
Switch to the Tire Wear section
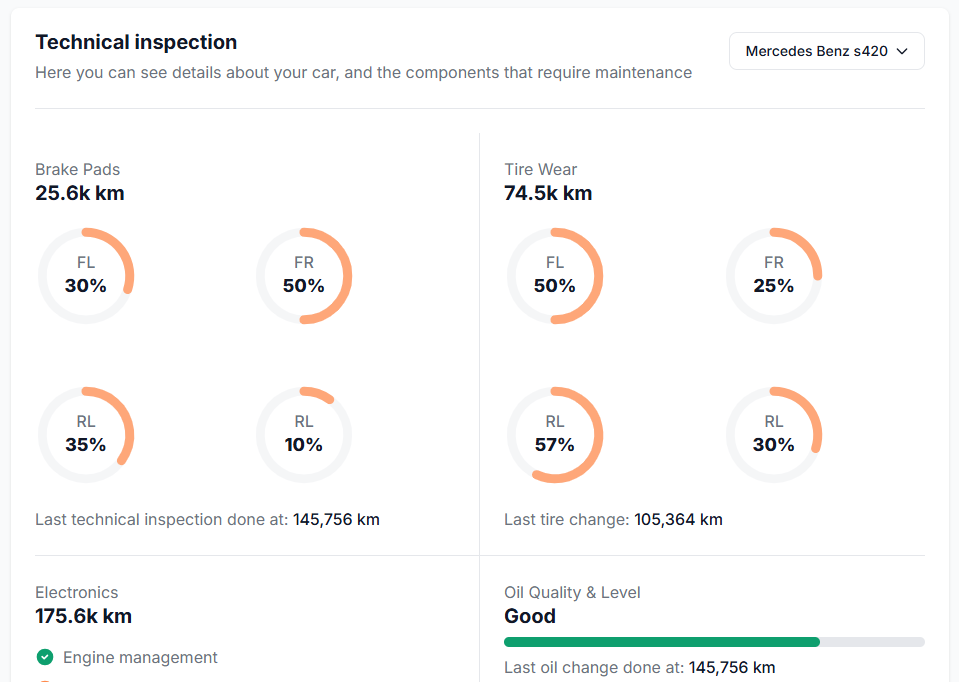pos(538,169)
